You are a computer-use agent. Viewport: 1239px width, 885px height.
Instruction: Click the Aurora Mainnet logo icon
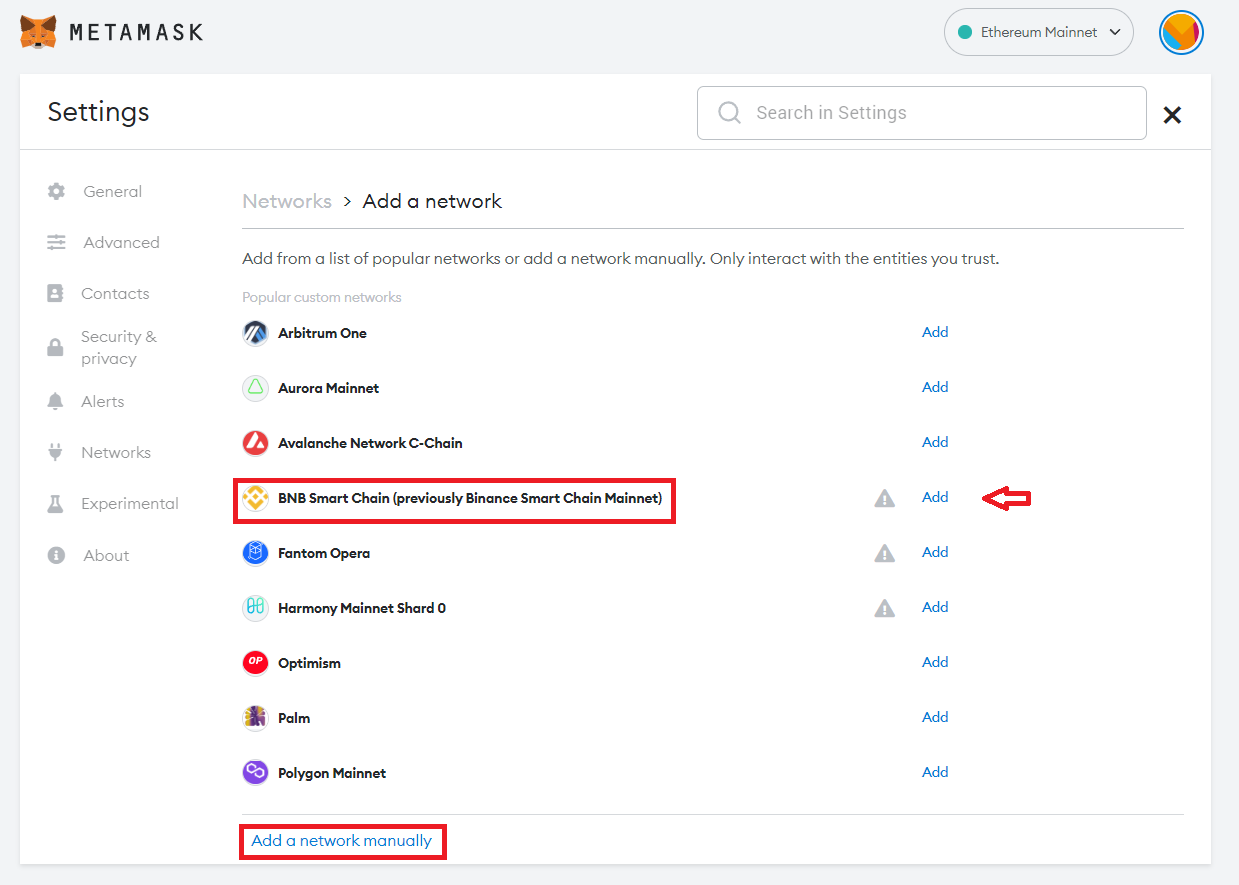coord(255,388)
